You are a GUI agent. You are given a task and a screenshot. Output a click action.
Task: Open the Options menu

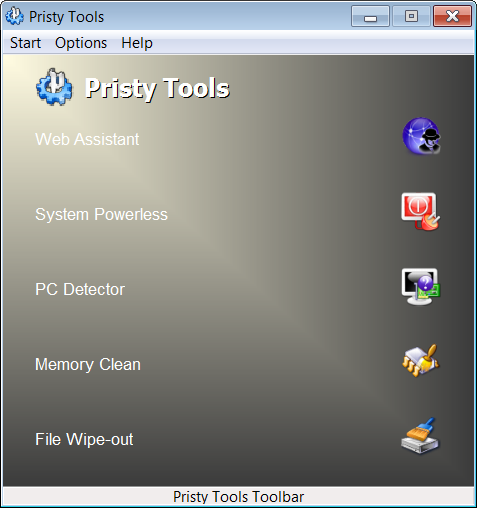81,43
